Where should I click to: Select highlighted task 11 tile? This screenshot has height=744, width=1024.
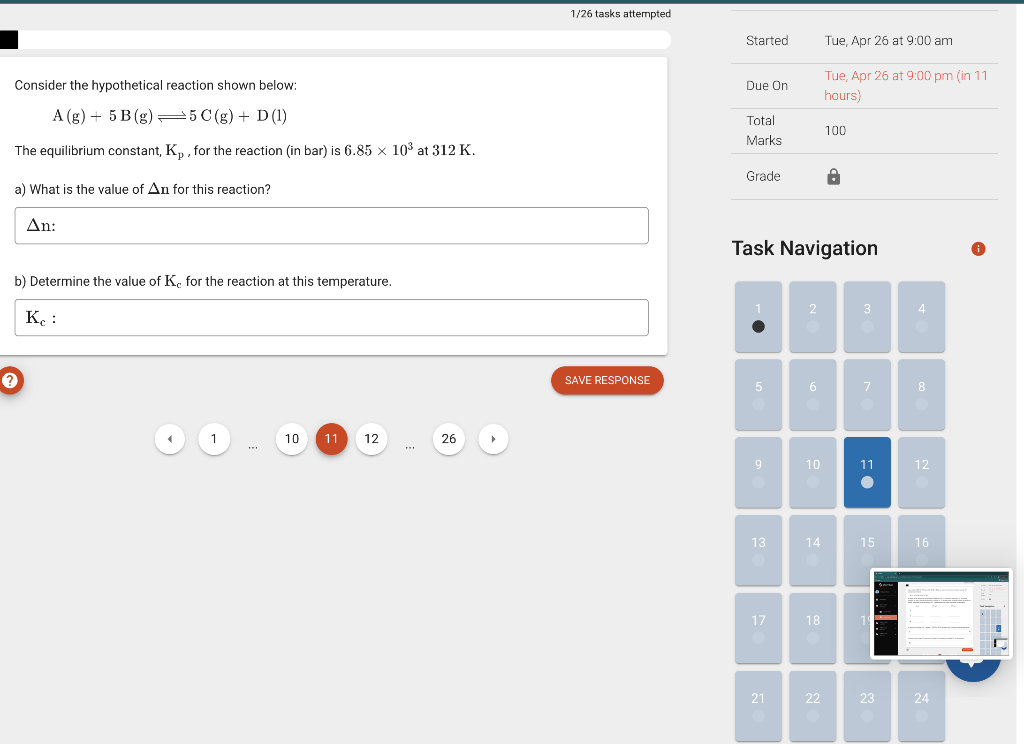click(x=867, y=472)
